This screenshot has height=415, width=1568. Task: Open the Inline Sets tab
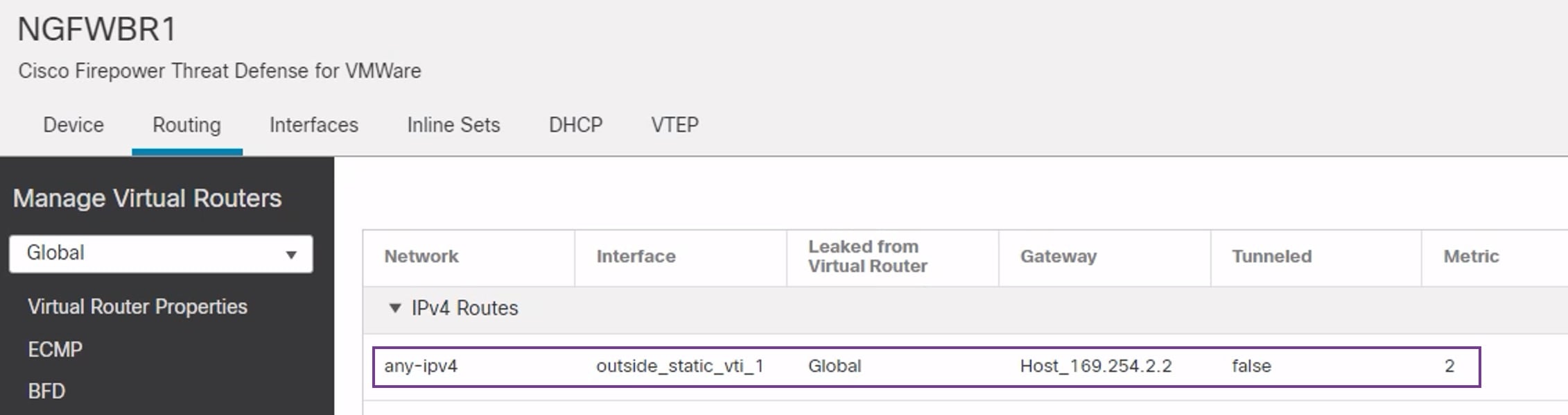pyautogui.click(x=453, y=126)
